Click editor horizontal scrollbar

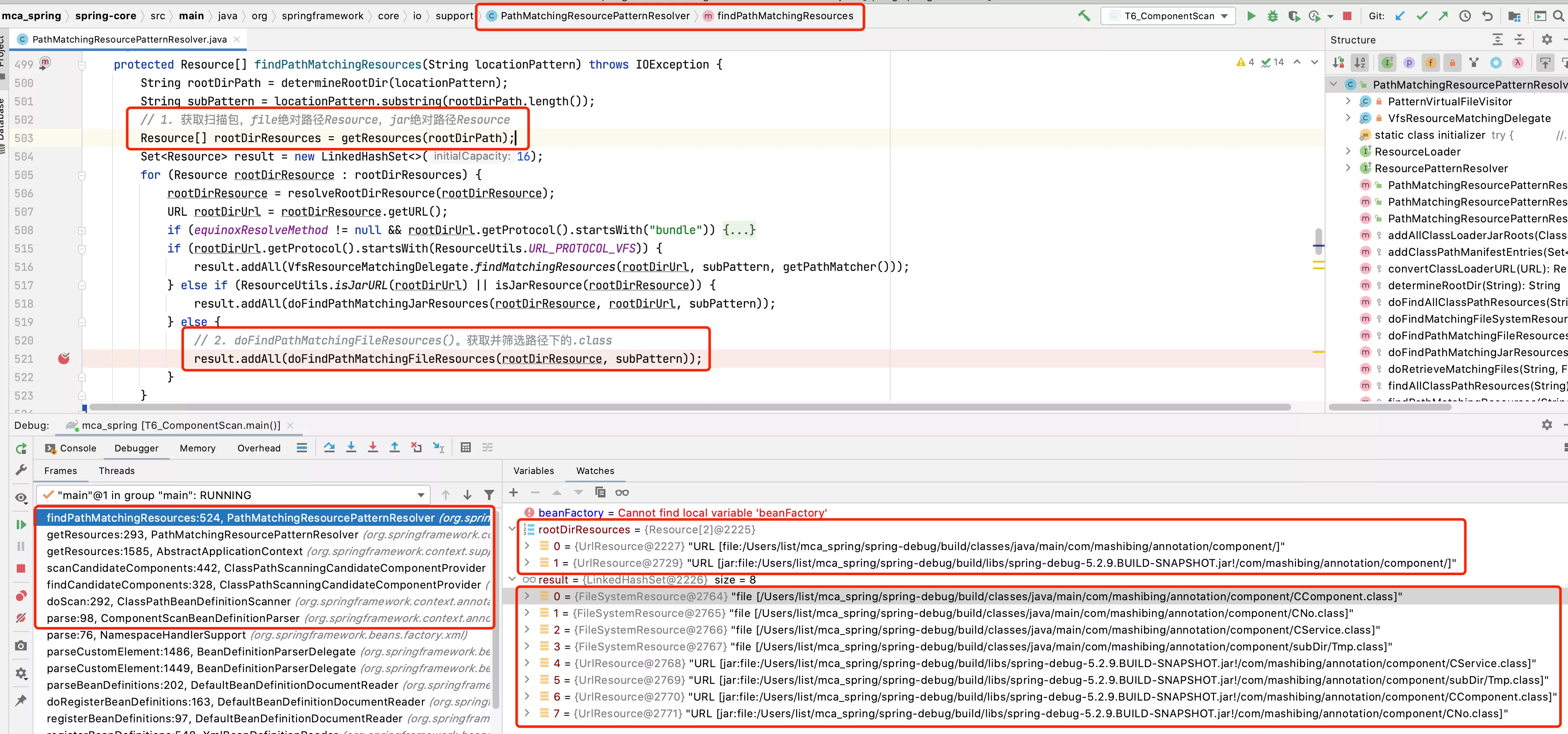click(690, 407)
